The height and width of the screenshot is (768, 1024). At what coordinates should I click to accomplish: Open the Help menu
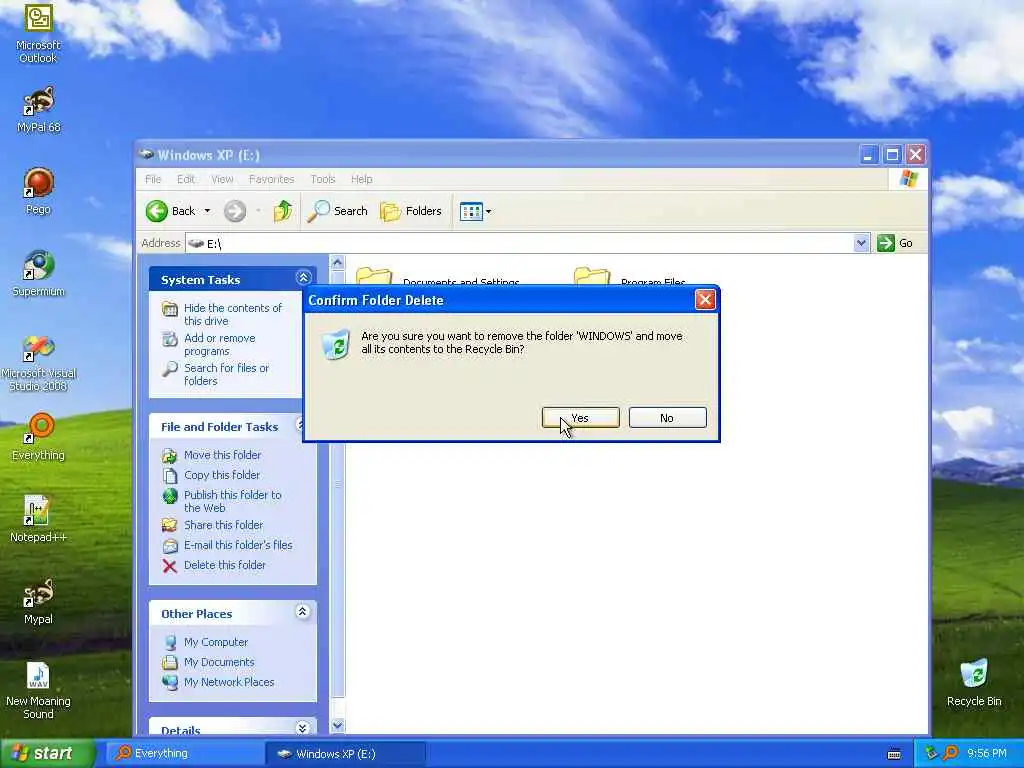coord(361,179)
